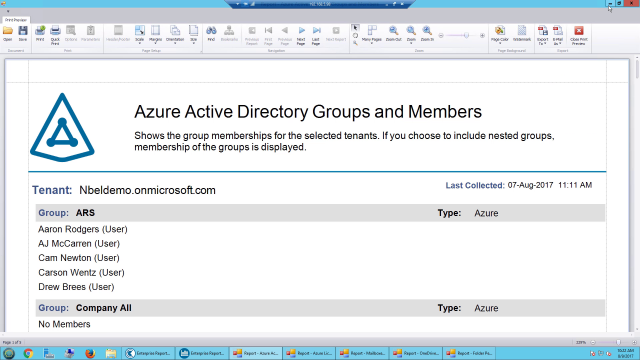The height and width of the screenshot is (360, 640).
Task: Click tenant name Nbeldemo.onmicrosoft.com
Action: click(147, 190)
